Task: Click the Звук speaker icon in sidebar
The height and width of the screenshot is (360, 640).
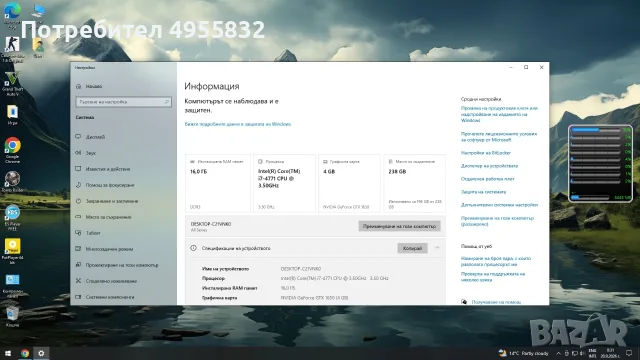Action: [x=78, y=153]
